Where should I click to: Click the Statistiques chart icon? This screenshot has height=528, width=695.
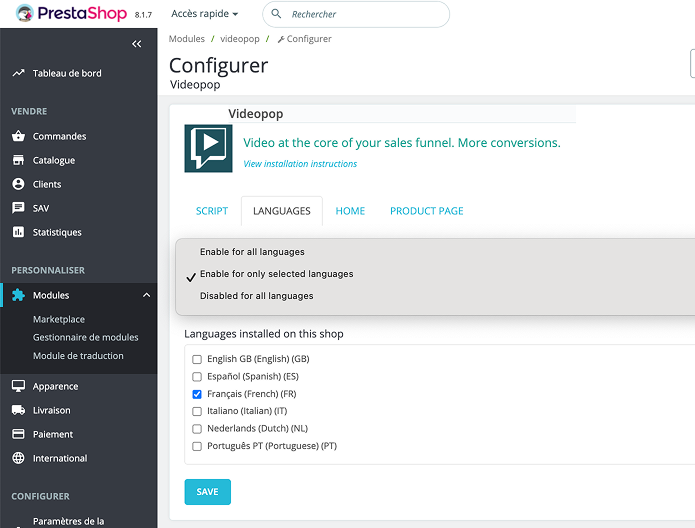click(x=18, y=232)
